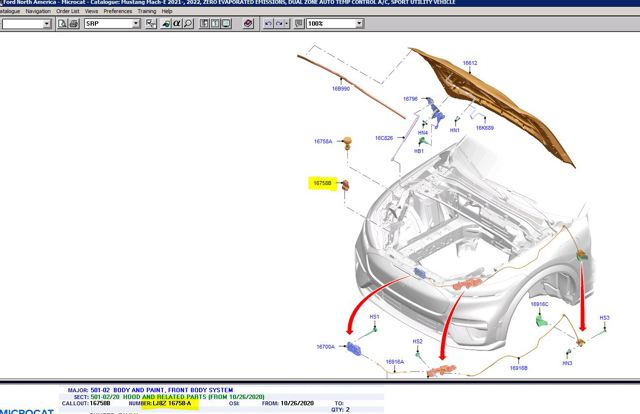This screenshot has height=414, width=640.
Task: Click the QTY 2 value
Action: (347, 410)
